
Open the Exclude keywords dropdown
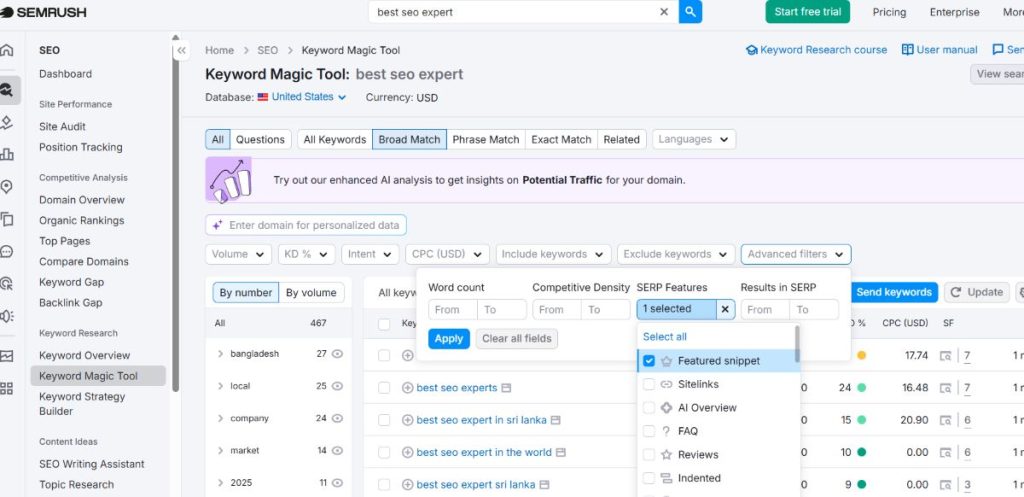pos(676,254)
